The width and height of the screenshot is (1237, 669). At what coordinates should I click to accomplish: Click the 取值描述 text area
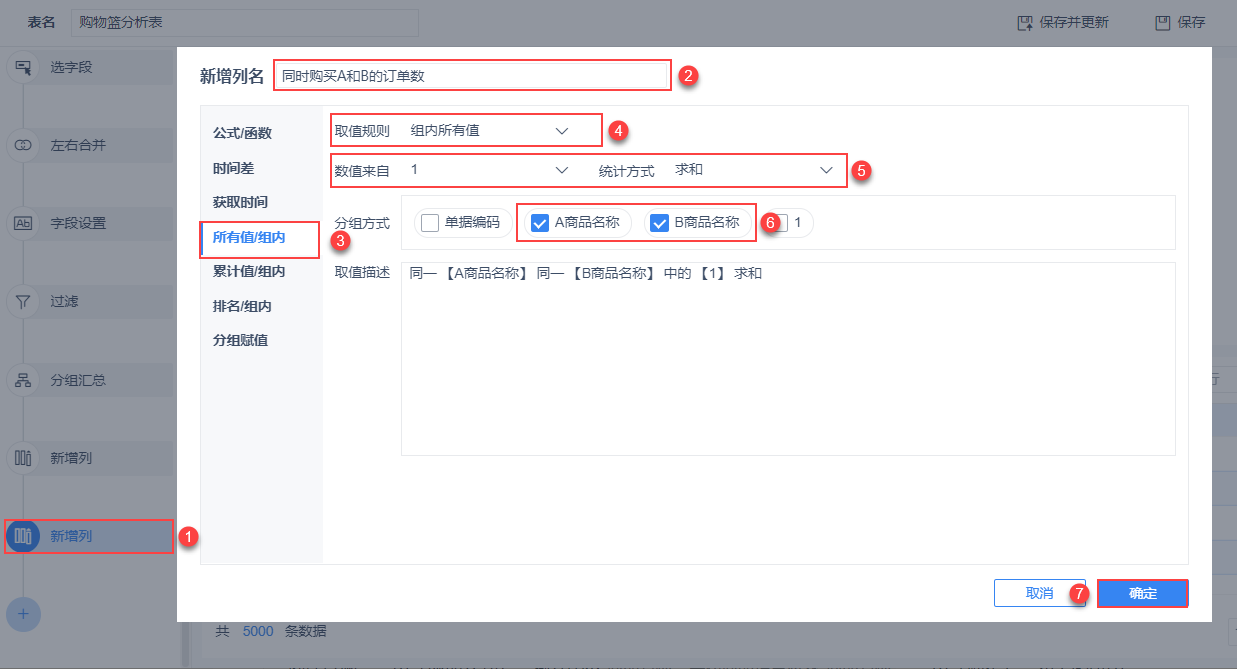tap(788, 359)
